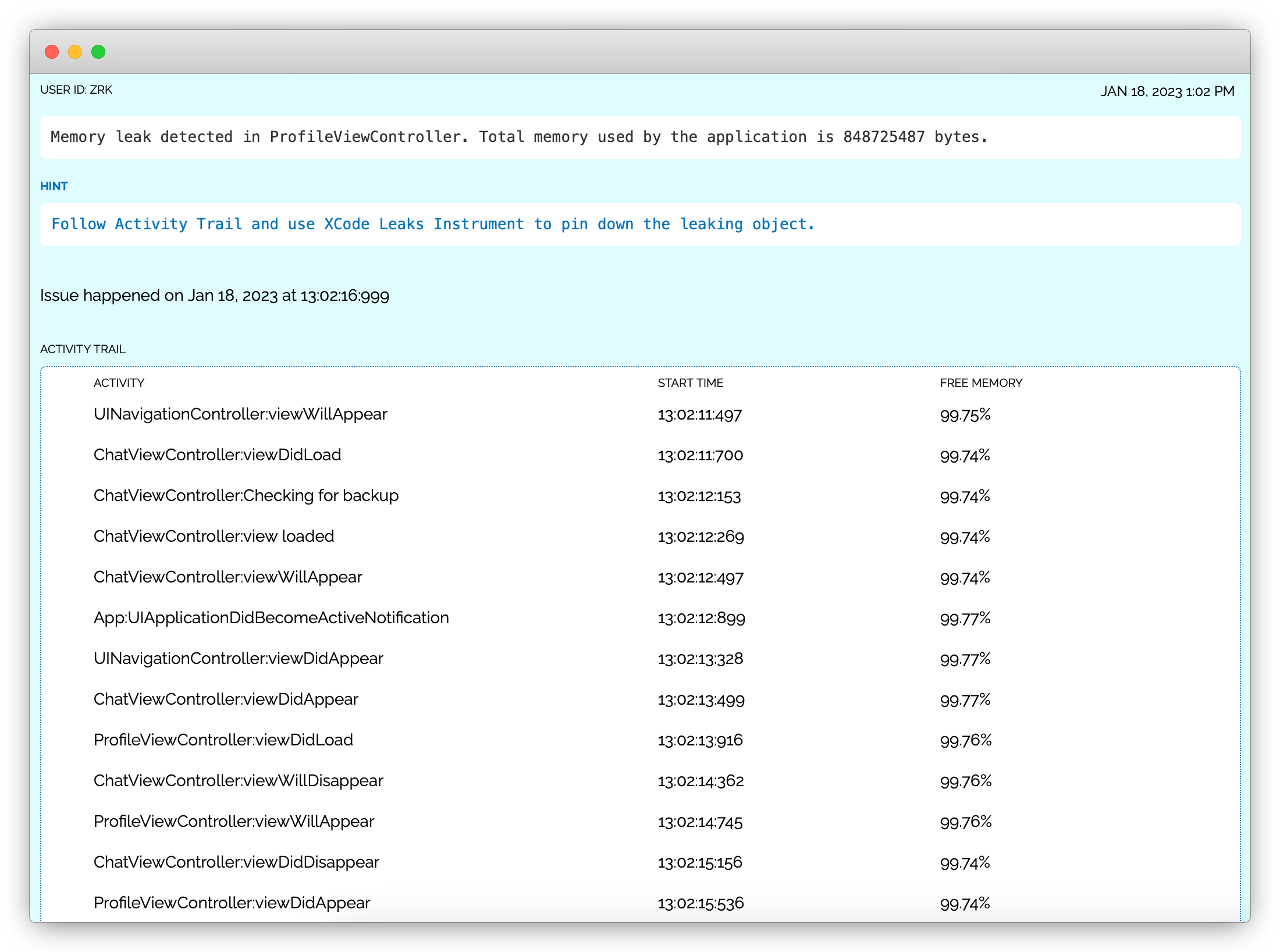The height and width of the screenshot is (952, 1280).
Task: Select App:UIApplicationDidBecomeActiveNotification activity
Action: click(x=271, y=618)
